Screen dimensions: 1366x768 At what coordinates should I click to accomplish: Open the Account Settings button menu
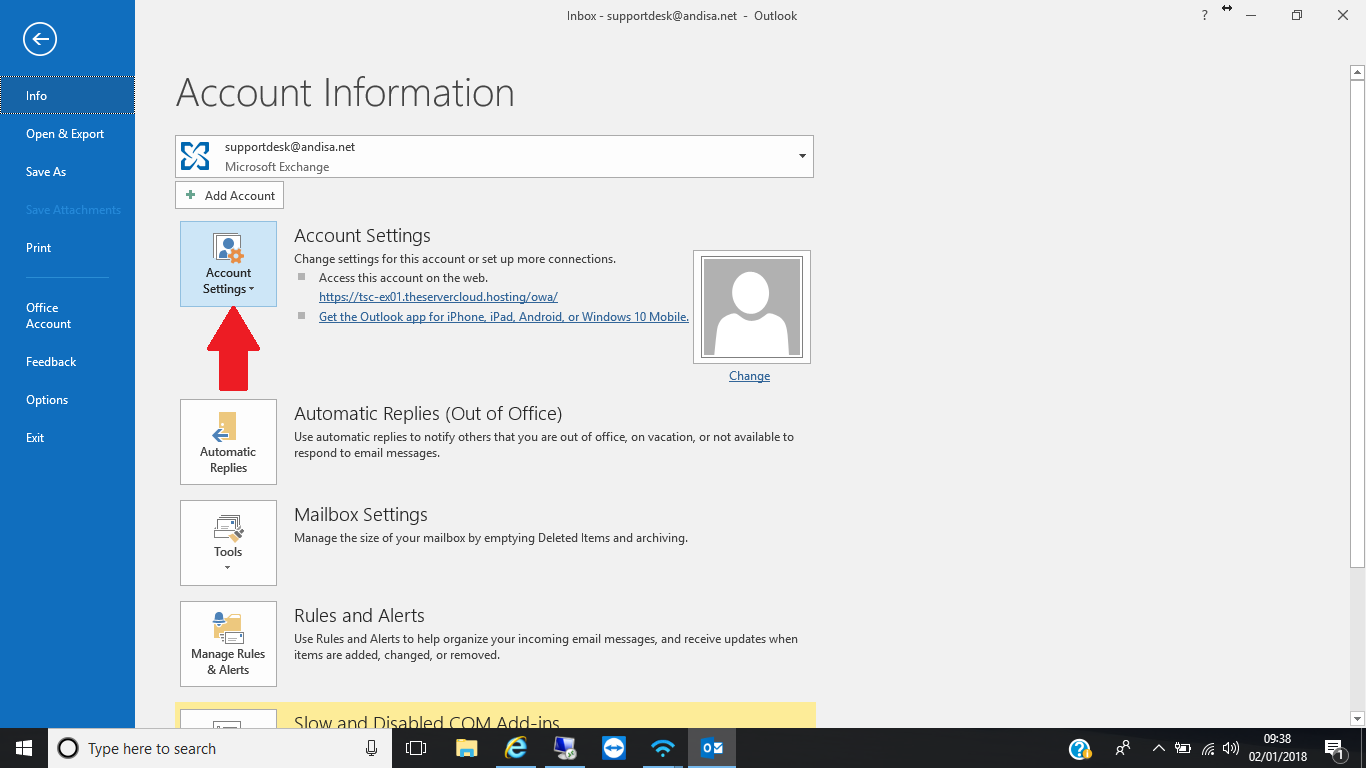click(x=228, y=264)
